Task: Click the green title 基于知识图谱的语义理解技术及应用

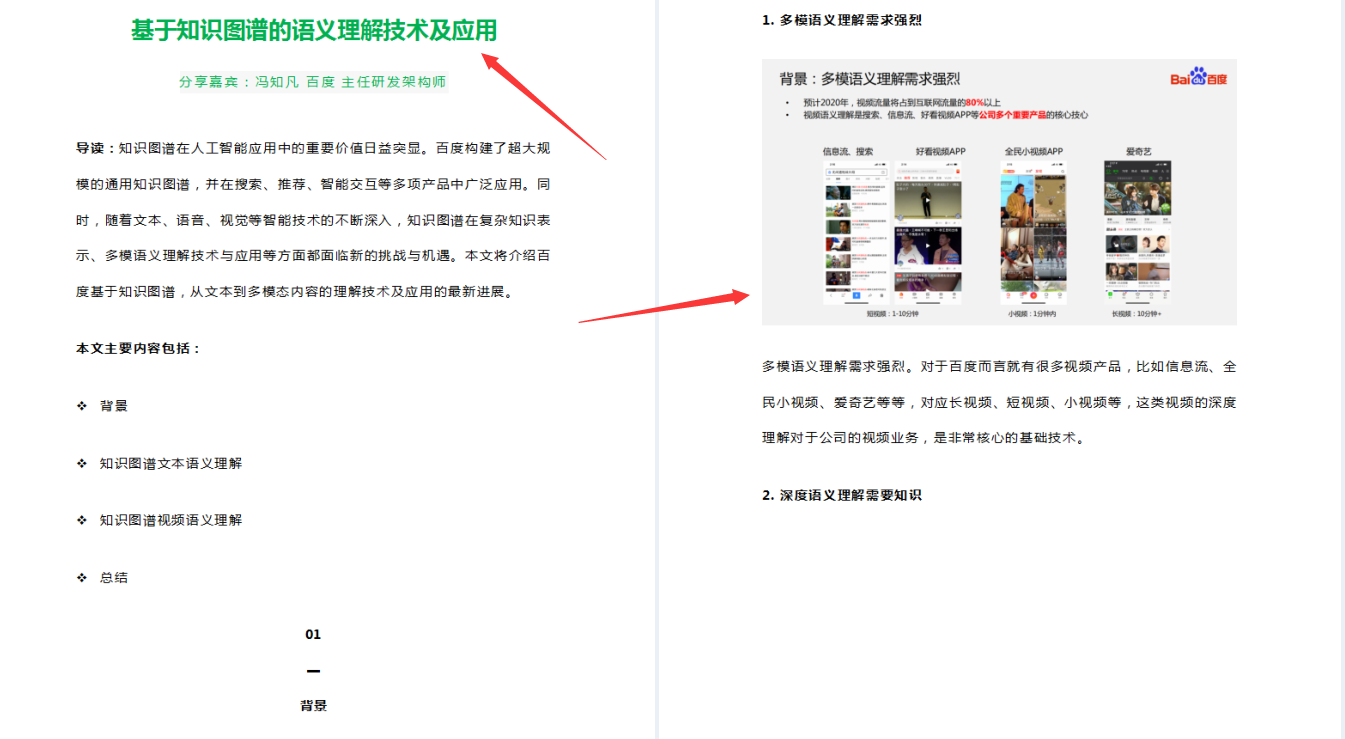Action: pyautogui.click(x=314, y=31)
